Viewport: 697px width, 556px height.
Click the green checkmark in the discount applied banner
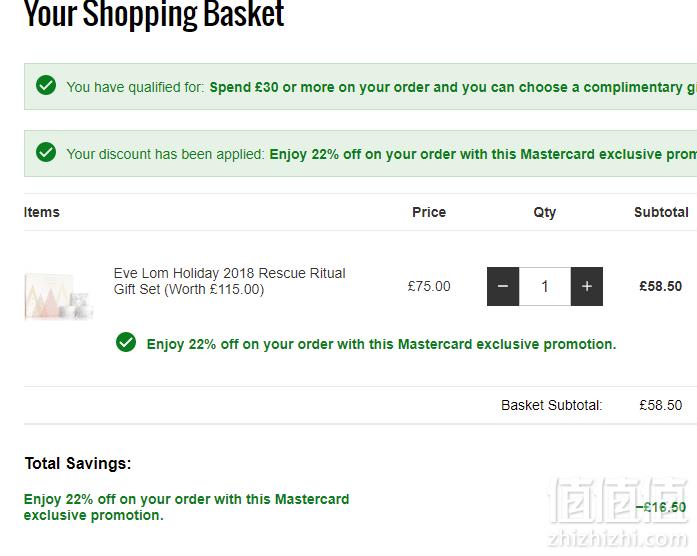(x=46, y=152)
